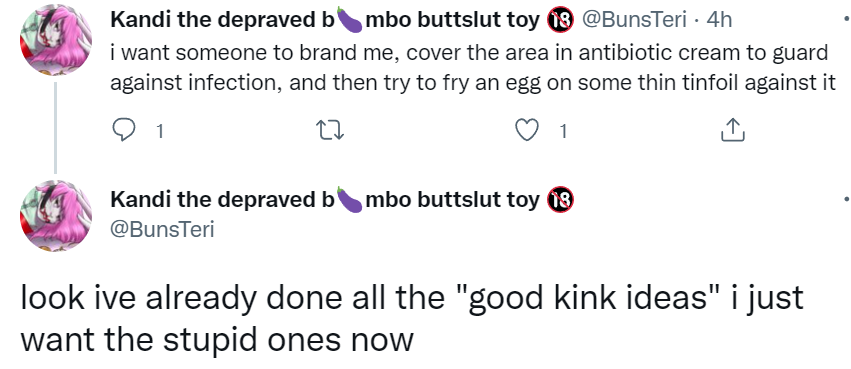This screenshot has width=851, height=369.
Task: Click the retweet arrows icon
Action: click(x=330, y=131)
